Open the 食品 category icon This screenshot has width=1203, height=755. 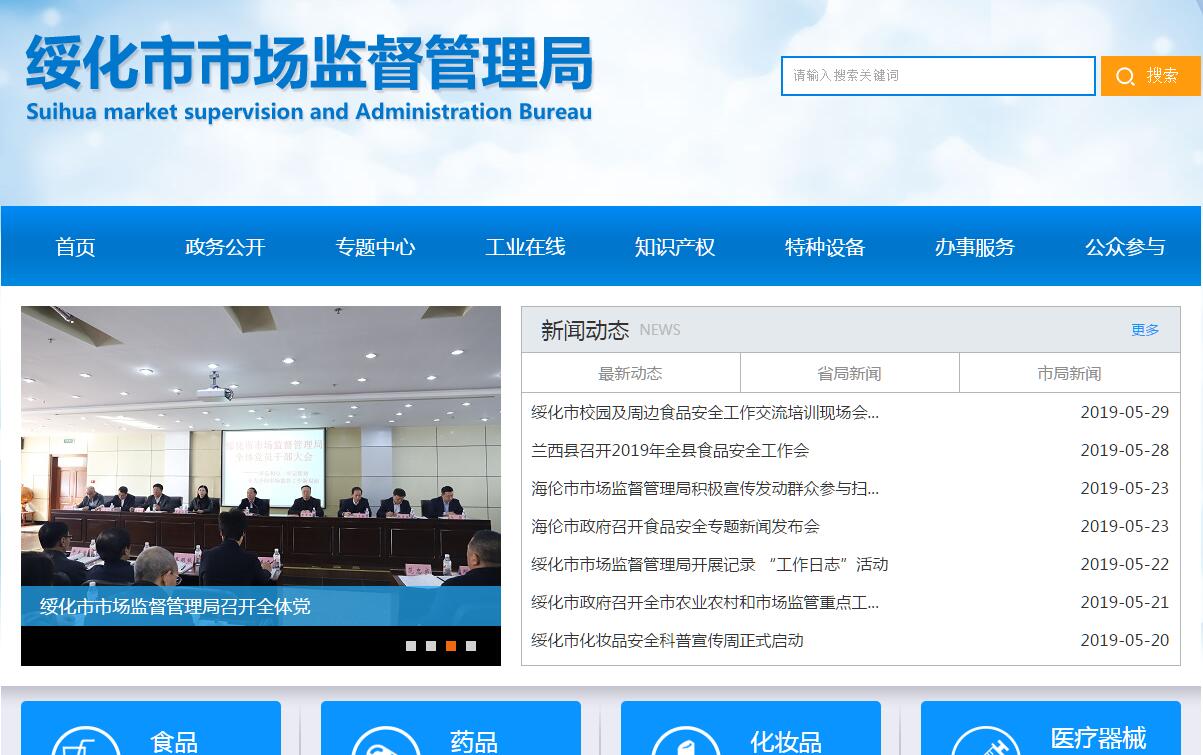86,742
